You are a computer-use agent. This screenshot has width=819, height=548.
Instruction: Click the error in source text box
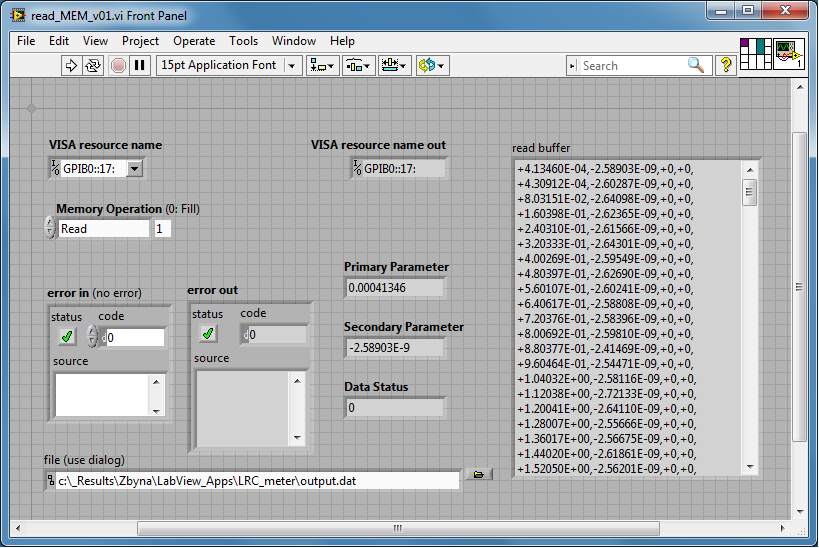pos(102,395)
